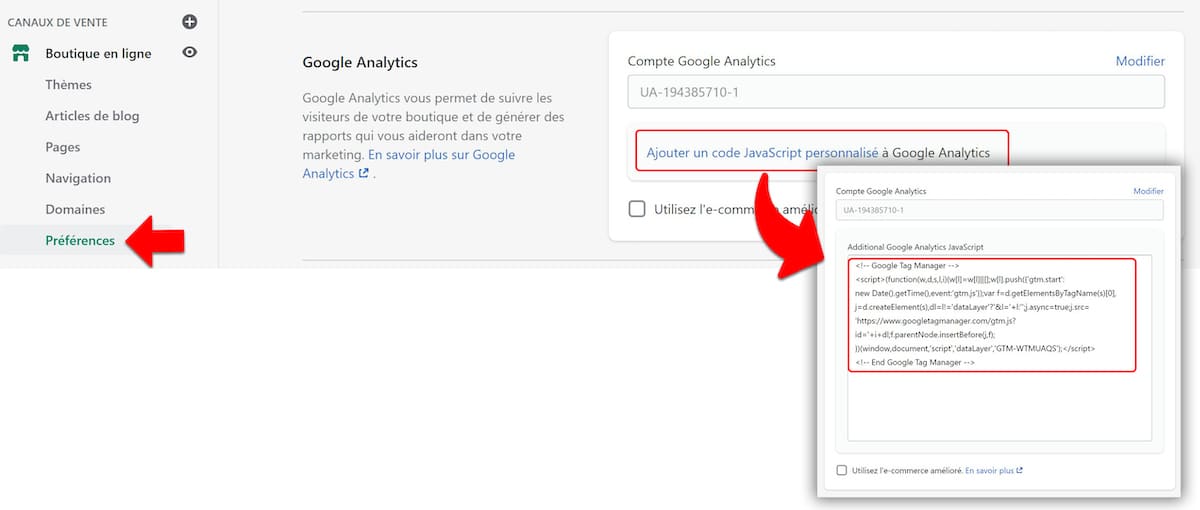The height and width of the screenshot is (510, 1200).
Task: Click the external link icon after Google Analytics
Action: click(x=363, y=173)
